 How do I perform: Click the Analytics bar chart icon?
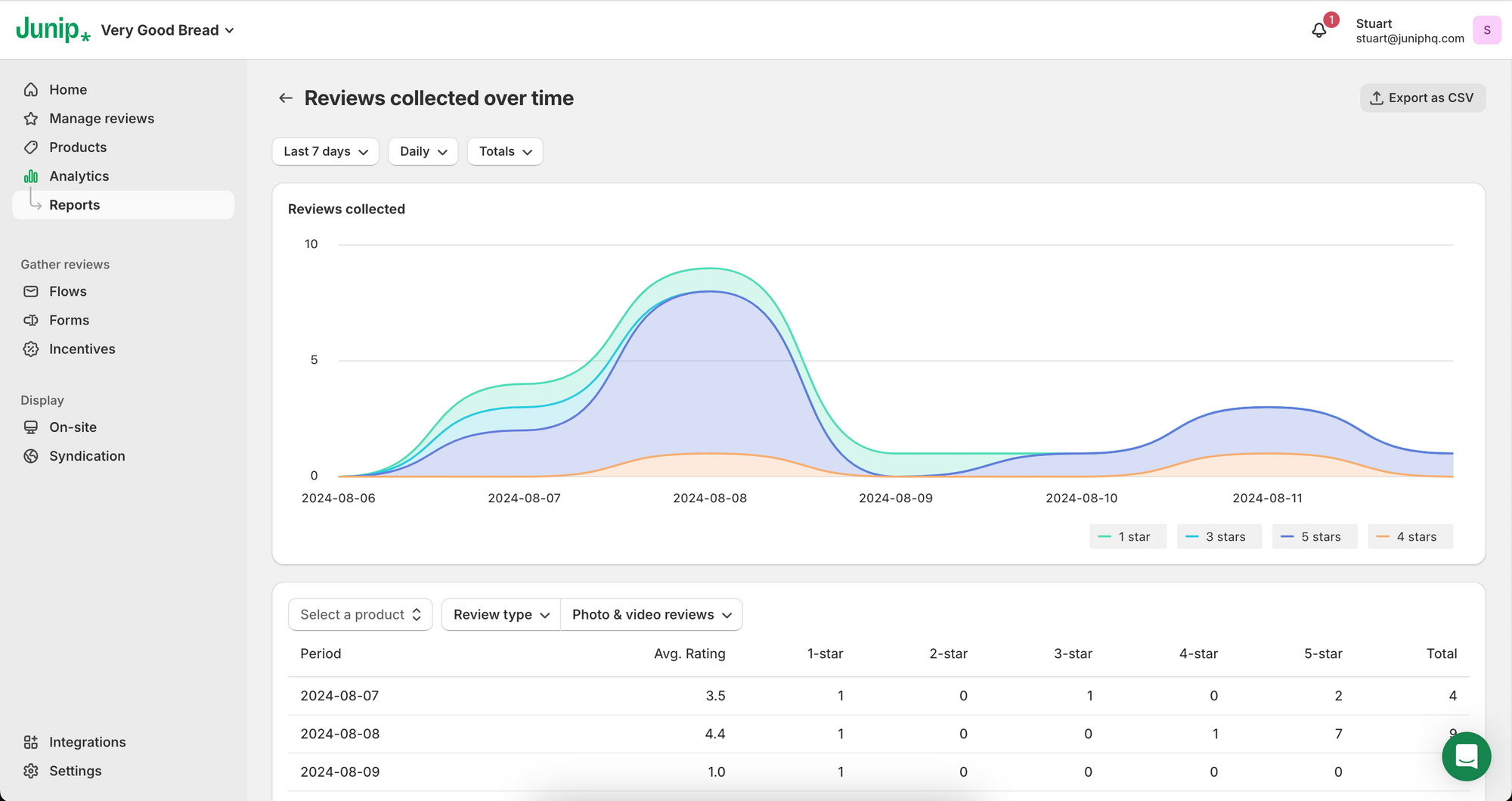(31, 176)
